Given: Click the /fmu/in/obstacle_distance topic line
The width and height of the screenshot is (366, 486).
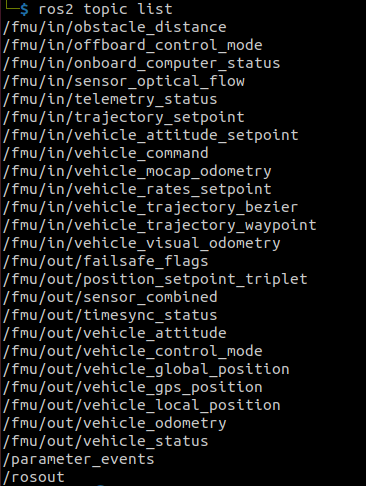Looking at the screenshot, I should point(115,27).
